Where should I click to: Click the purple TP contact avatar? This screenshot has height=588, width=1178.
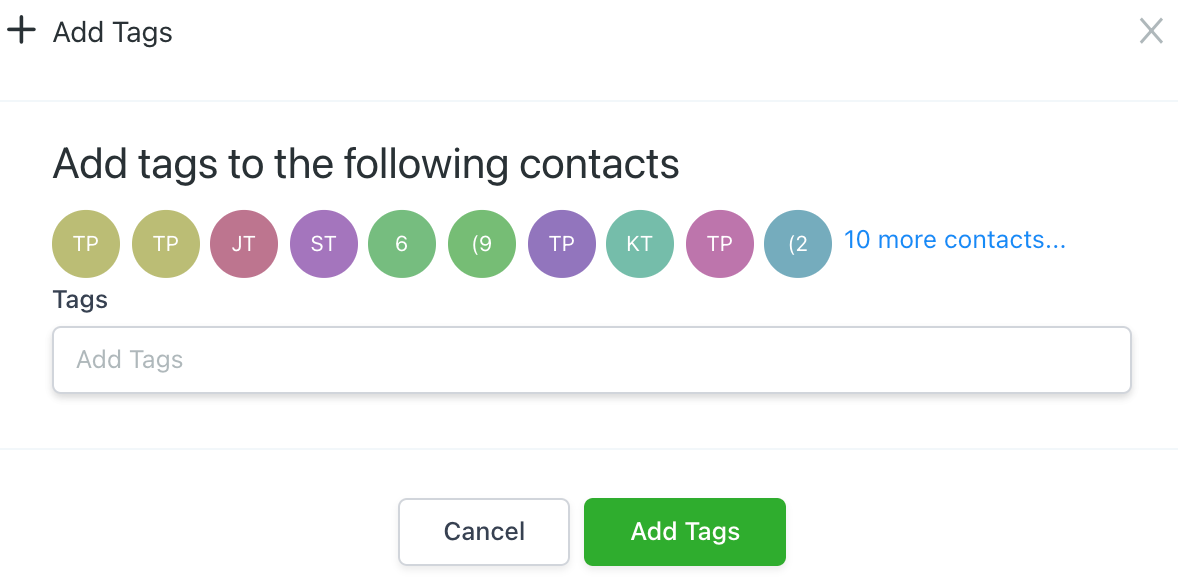click(x=561, y=243)
